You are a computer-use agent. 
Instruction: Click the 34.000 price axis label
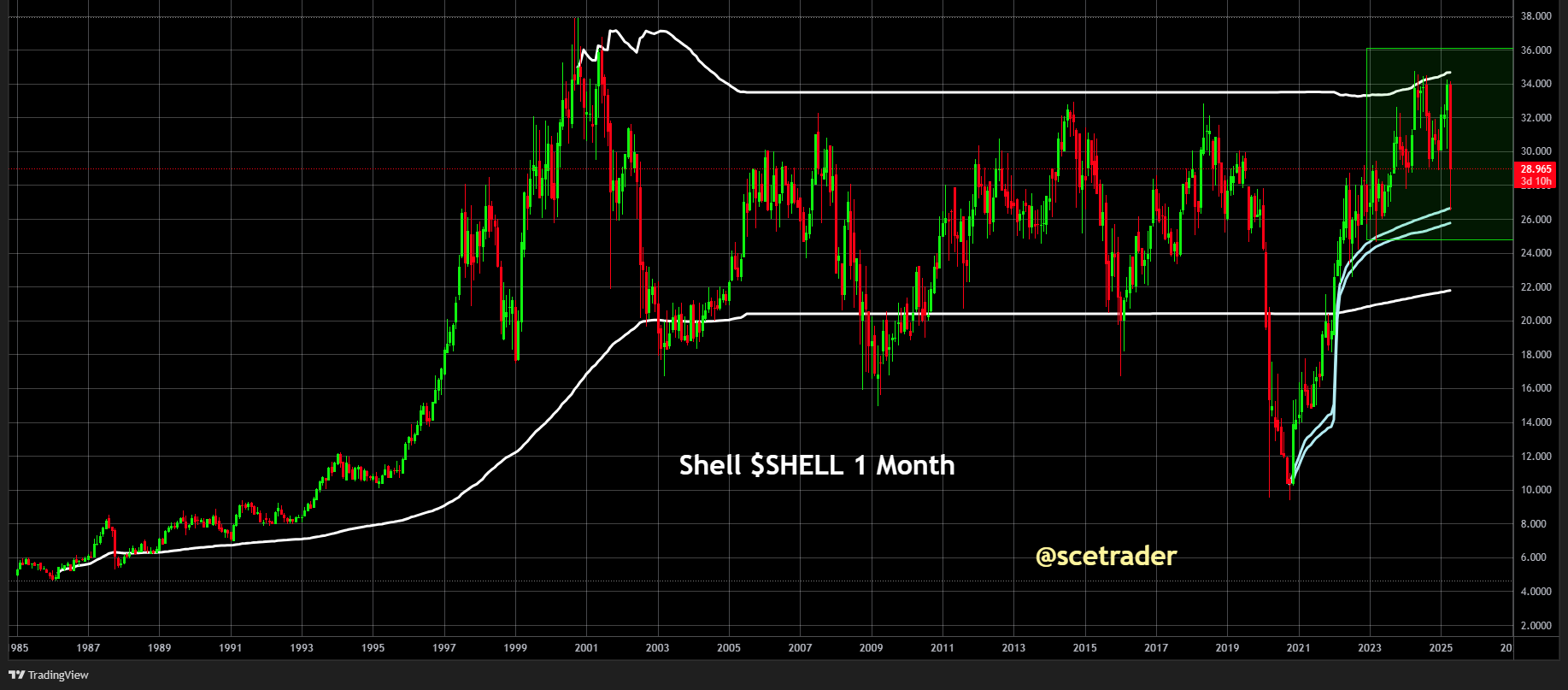(x=1536, y=84)
